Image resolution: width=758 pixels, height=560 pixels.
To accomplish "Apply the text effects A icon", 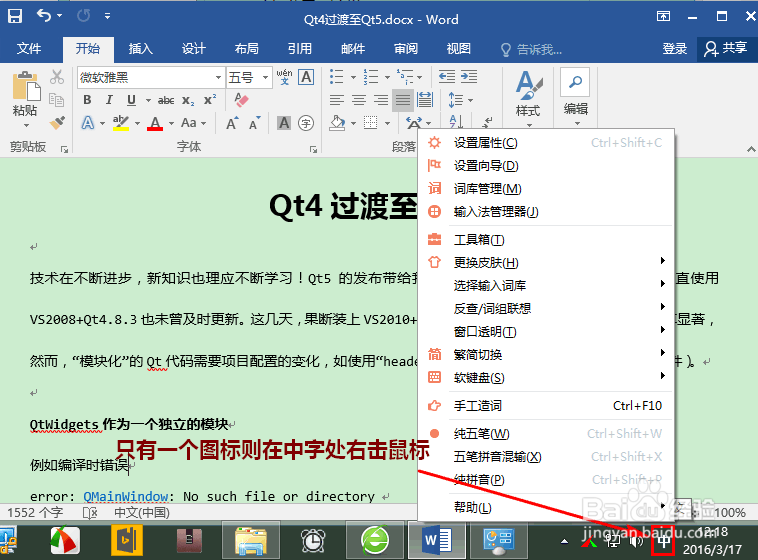I will pos(88,123).
